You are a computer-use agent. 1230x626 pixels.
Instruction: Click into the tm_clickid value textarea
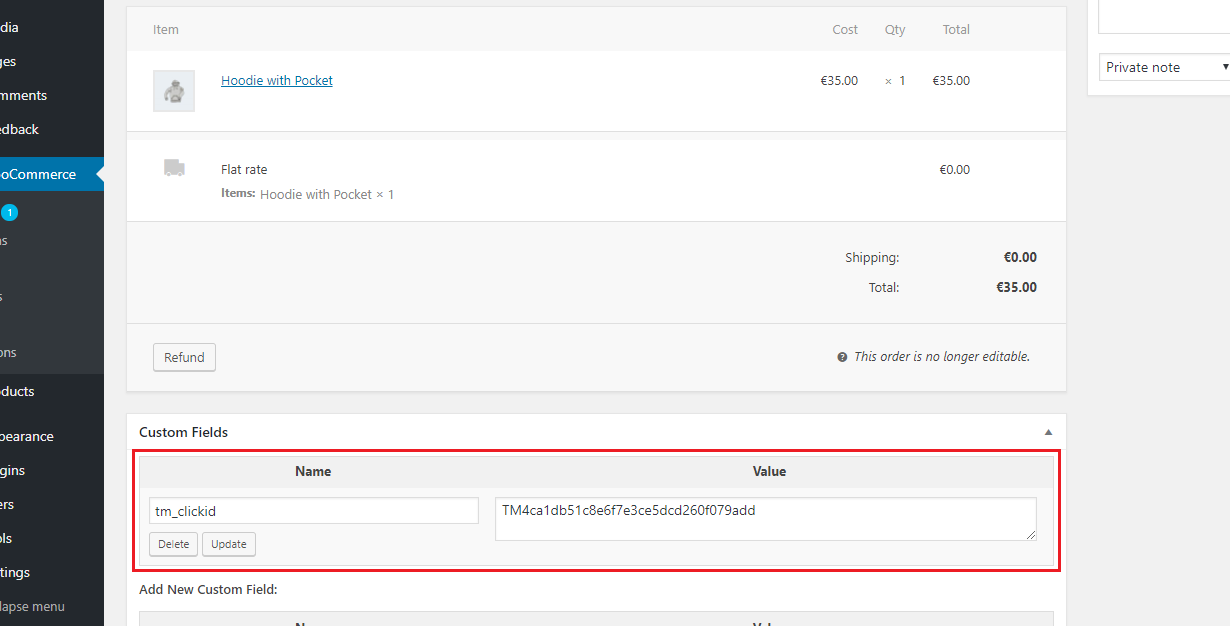[x=766, y=519]
